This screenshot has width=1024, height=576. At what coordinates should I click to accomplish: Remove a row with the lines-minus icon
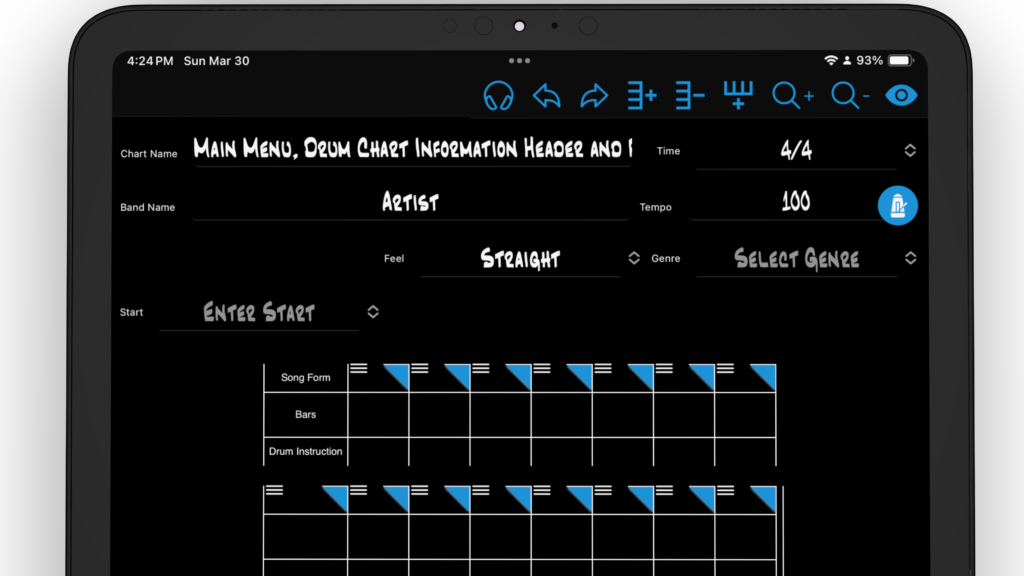click(690, 96)
